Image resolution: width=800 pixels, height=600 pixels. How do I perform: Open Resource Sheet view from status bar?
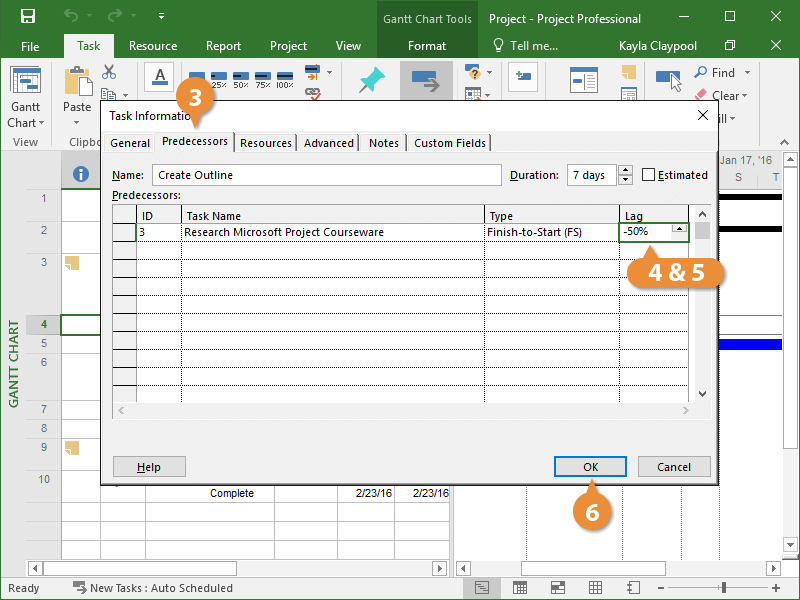point(596,588)
